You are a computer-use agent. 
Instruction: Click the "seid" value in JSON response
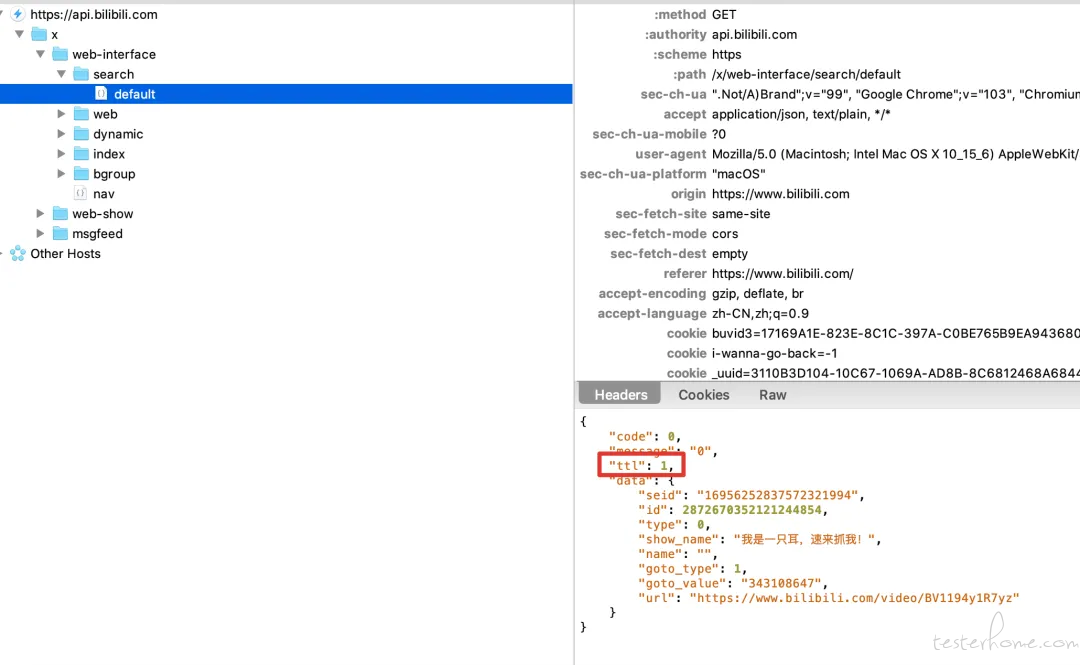[777, 495]
